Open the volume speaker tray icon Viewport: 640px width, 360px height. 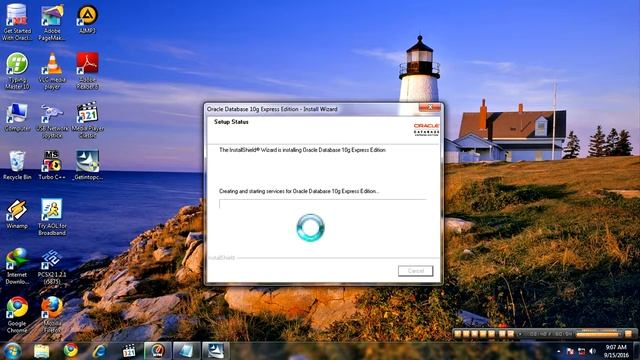(x=593, y=351)
